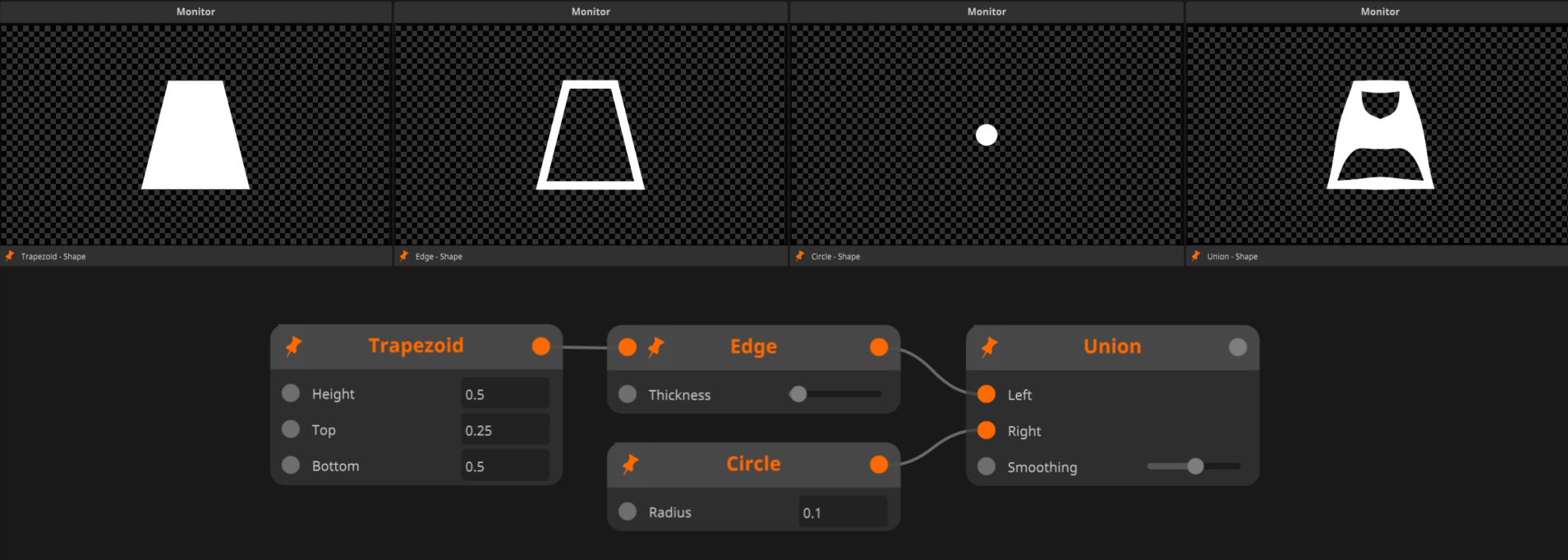Click the Smoothing label in Union node
Image resolution: width=1568 pixels, height=560 pixels.
click(1042, 467)
